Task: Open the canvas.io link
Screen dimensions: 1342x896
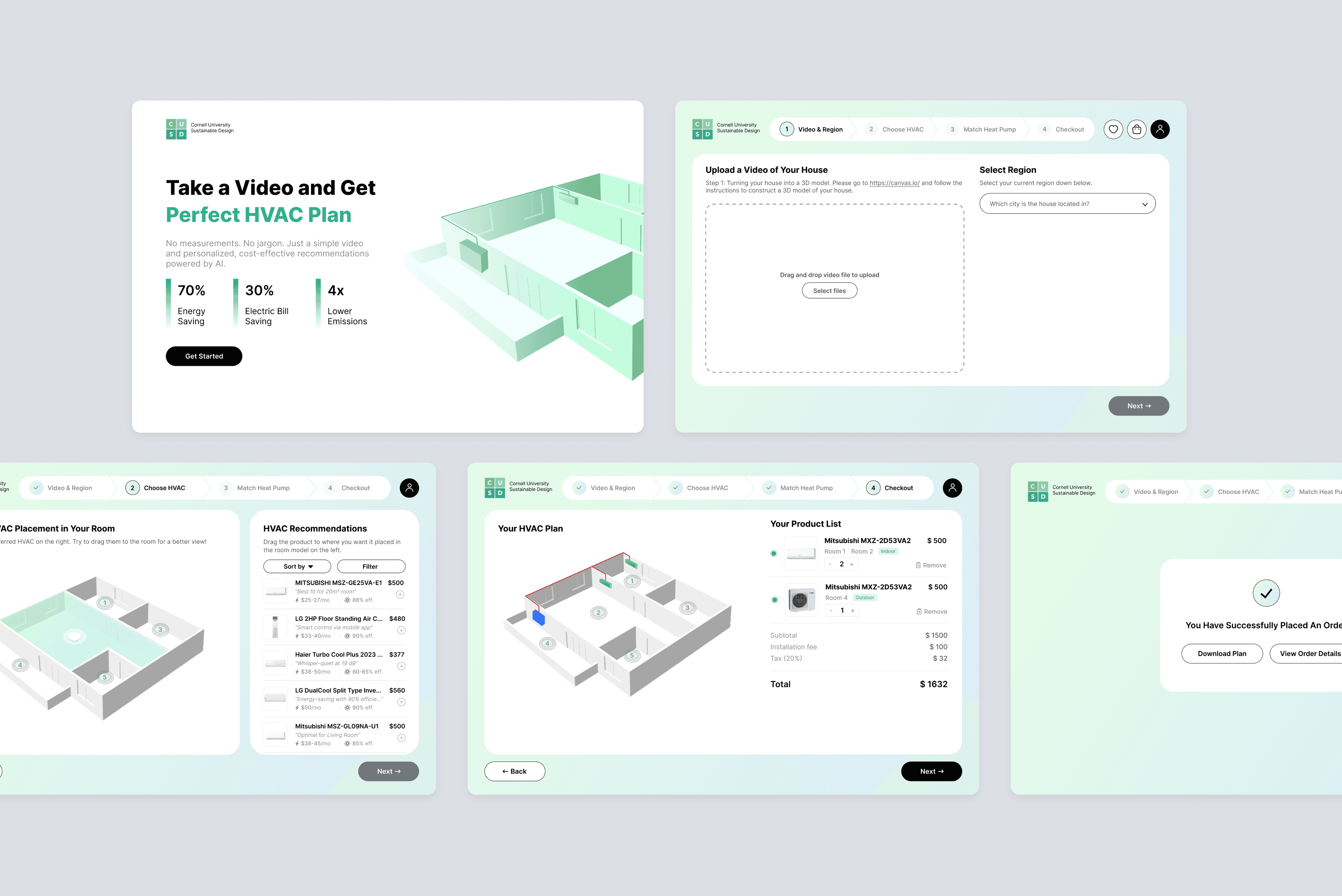Action: (x=894, y=183)
